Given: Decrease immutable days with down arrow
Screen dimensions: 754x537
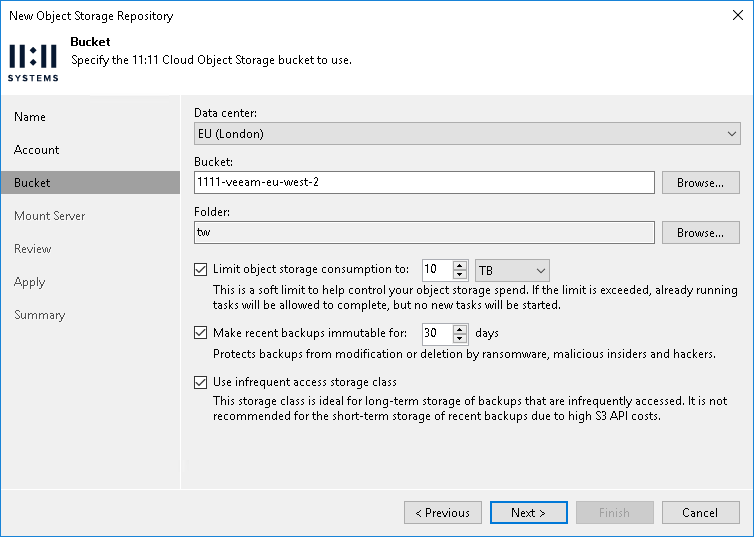Looking at the screenshot, I should 460,339.
